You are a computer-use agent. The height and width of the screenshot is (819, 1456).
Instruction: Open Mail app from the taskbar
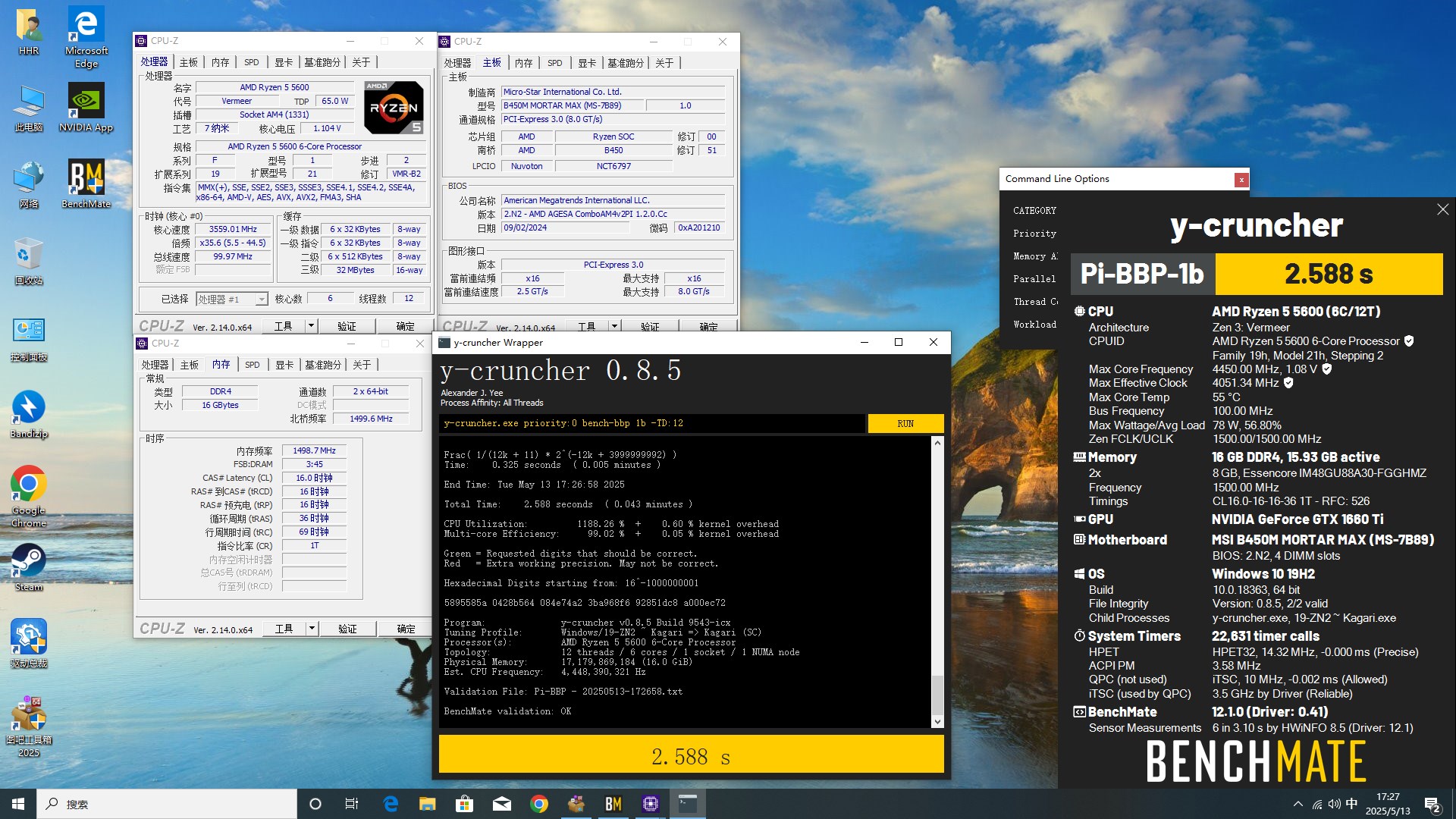pos(502,804)
